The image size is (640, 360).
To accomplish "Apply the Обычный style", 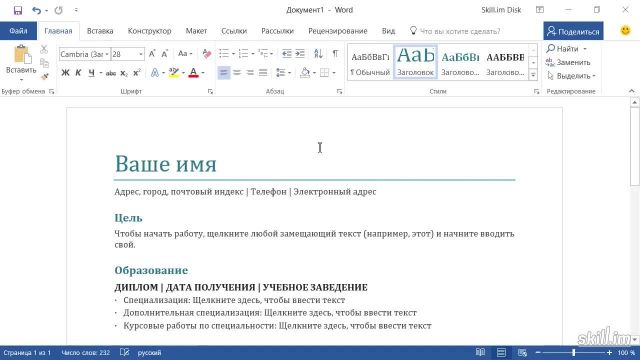I will [x=370, y=62].
